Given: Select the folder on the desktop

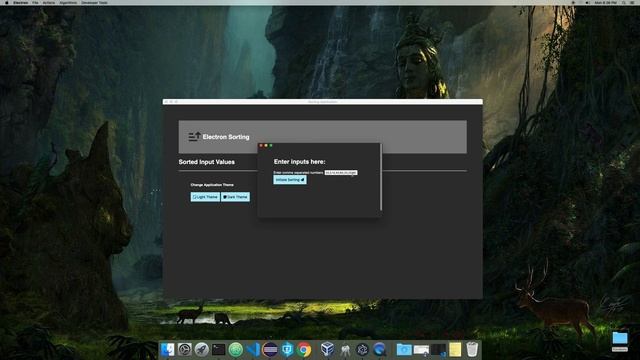Looking at the screenshot, I should pyautogui.click(x=620, y=338).
